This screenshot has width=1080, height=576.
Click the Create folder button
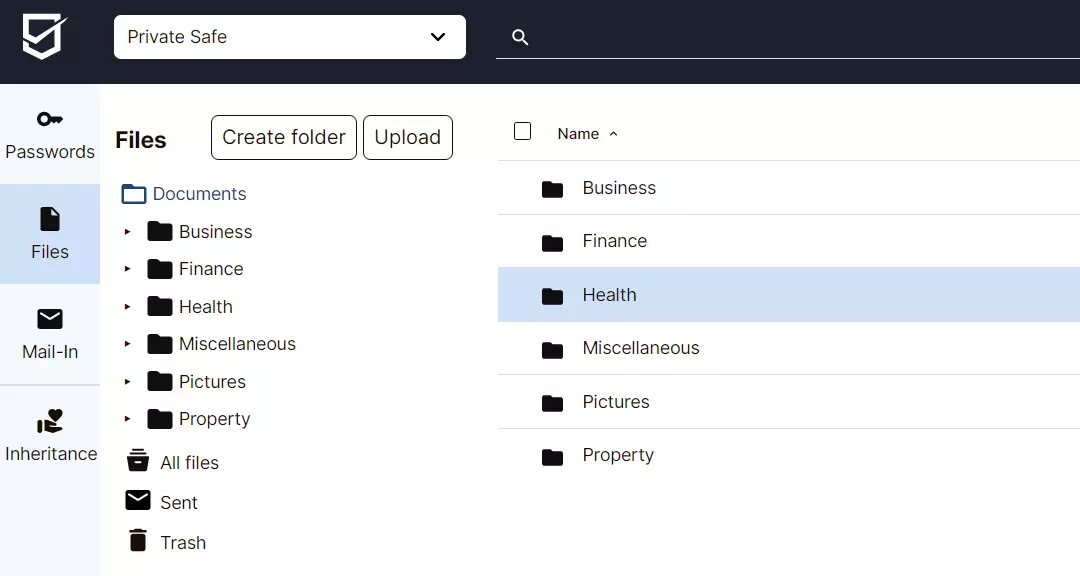point(284,138)
